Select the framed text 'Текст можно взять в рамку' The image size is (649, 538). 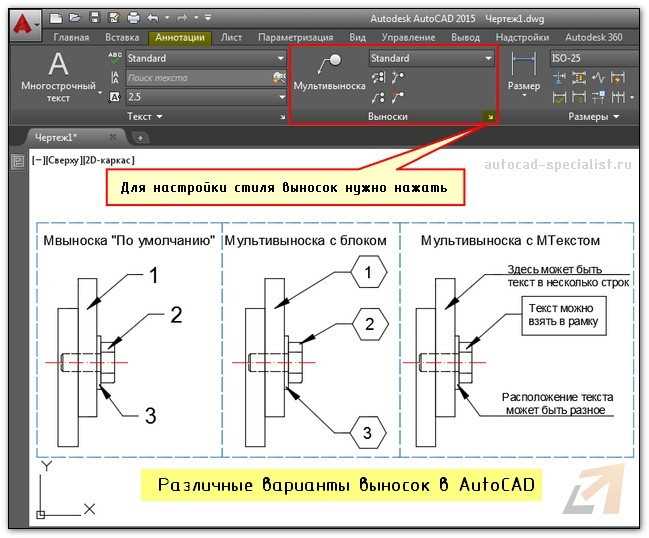tap(564, 315)
